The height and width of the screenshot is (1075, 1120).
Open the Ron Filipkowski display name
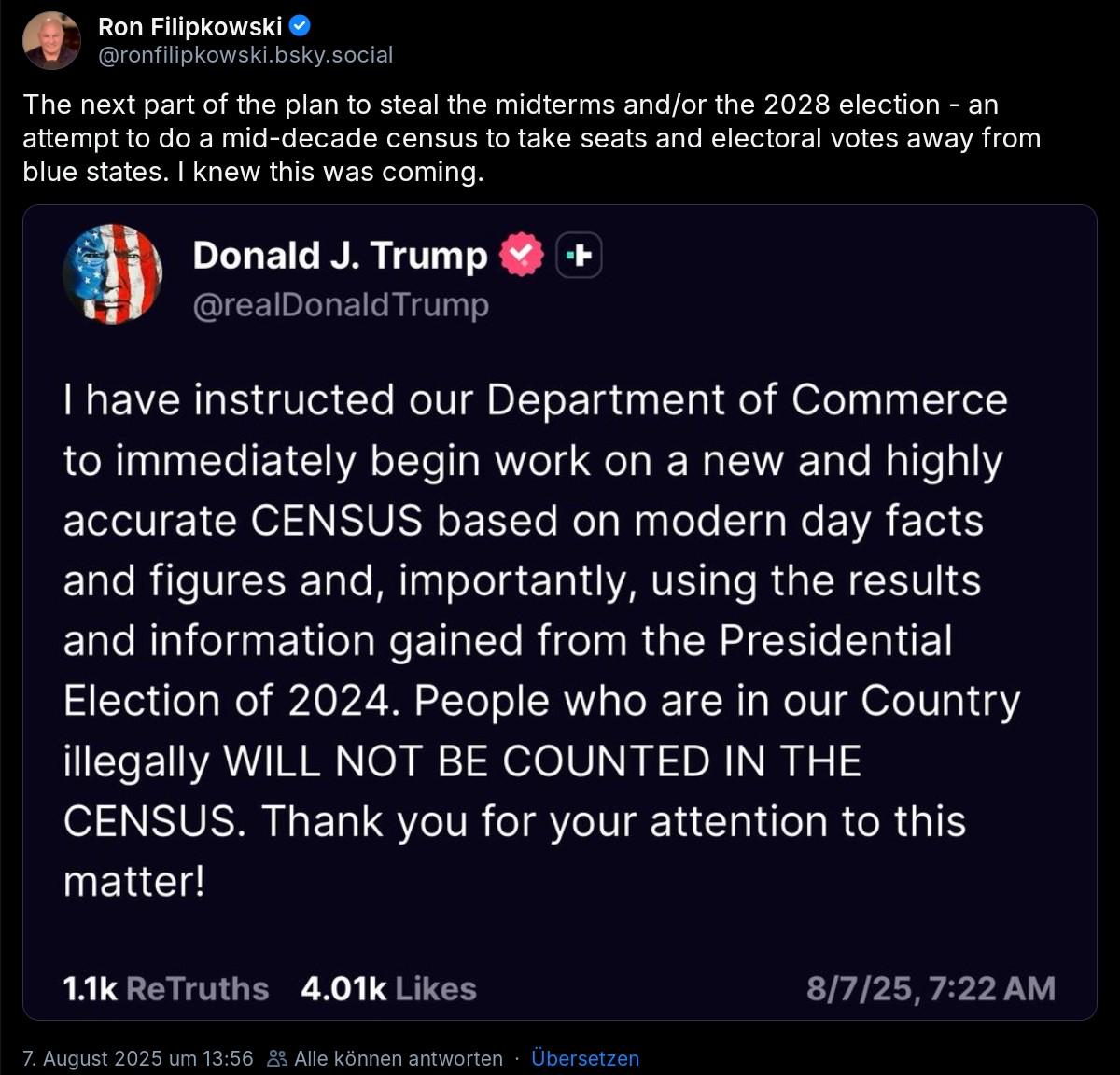coord(189,27)
